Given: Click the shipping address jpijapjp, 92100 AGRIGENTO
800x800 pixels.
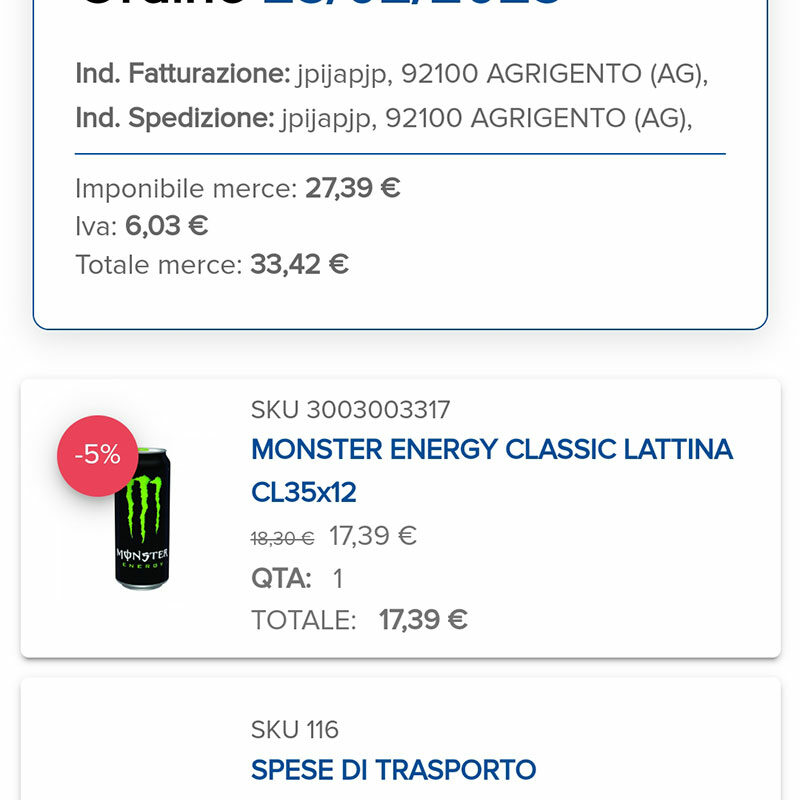Looking at the screenshot, I should point(487,118).
